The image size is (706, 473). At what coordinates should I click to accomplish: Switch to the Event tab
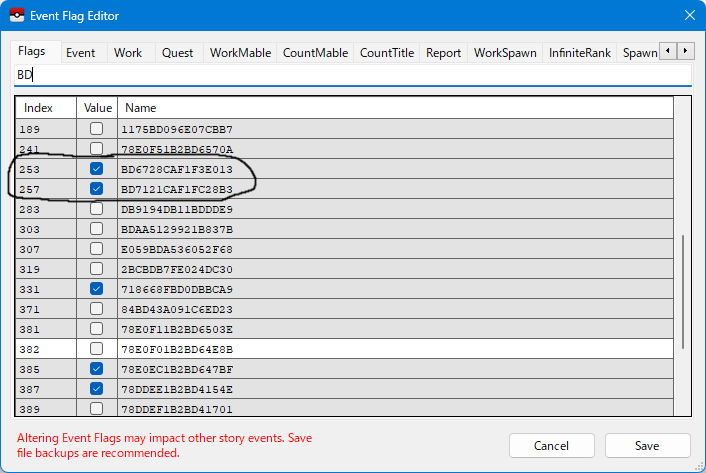coord(81,53)
